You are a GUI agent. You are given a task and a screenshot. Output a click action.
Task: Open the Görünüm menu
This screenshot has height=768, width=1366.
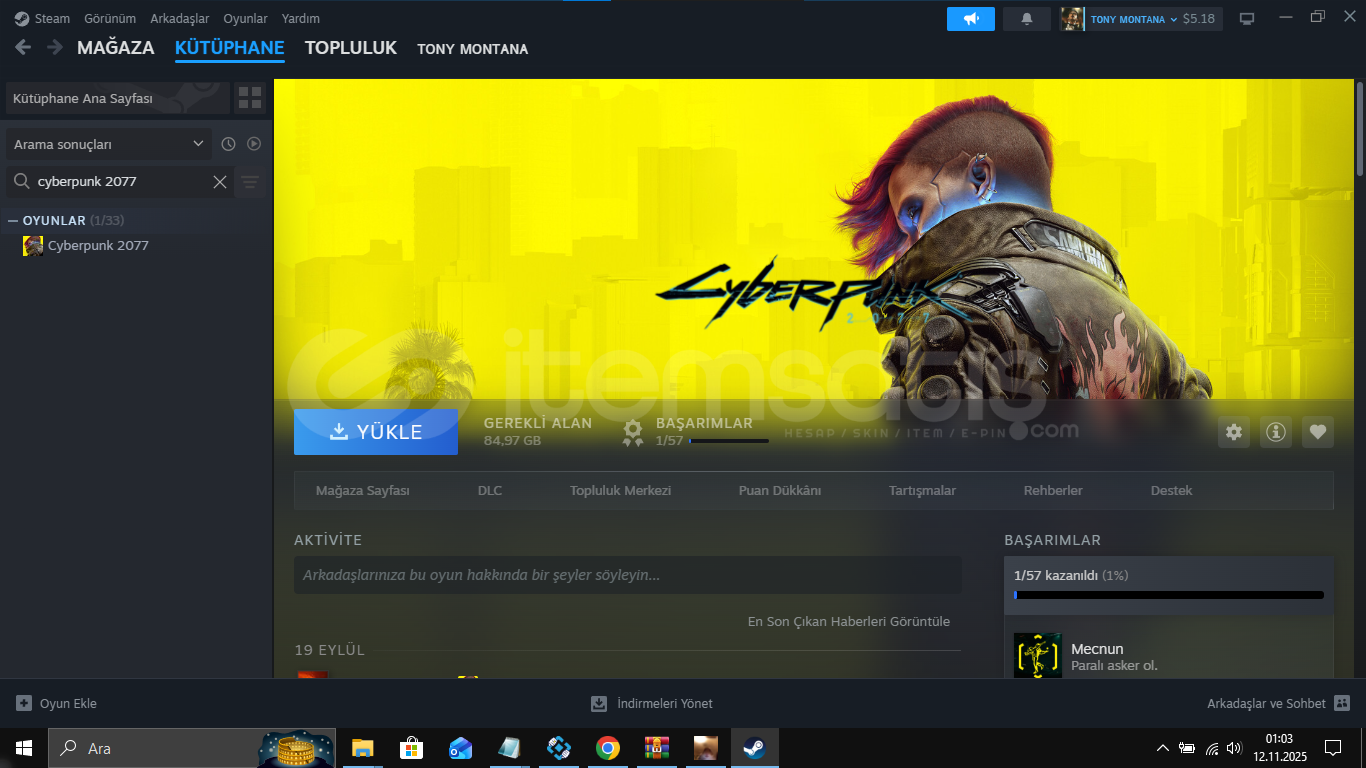(110, 19)
